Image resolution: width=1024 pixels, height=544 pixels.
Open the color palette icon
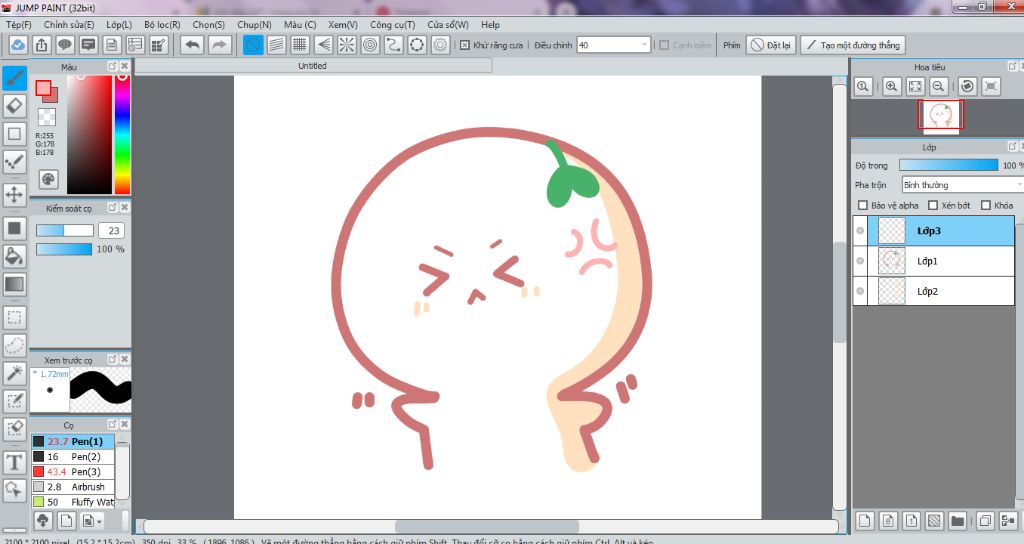pyautogui.click(x=48, y=179)
